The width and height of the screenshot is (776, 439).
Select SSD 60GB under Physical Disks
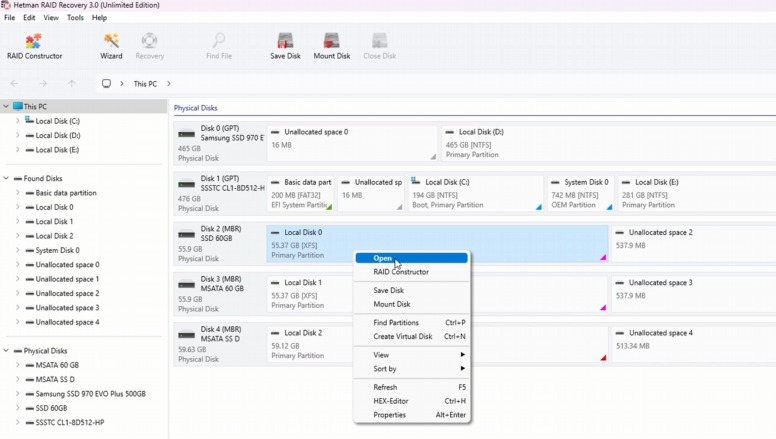click(51, 408)
